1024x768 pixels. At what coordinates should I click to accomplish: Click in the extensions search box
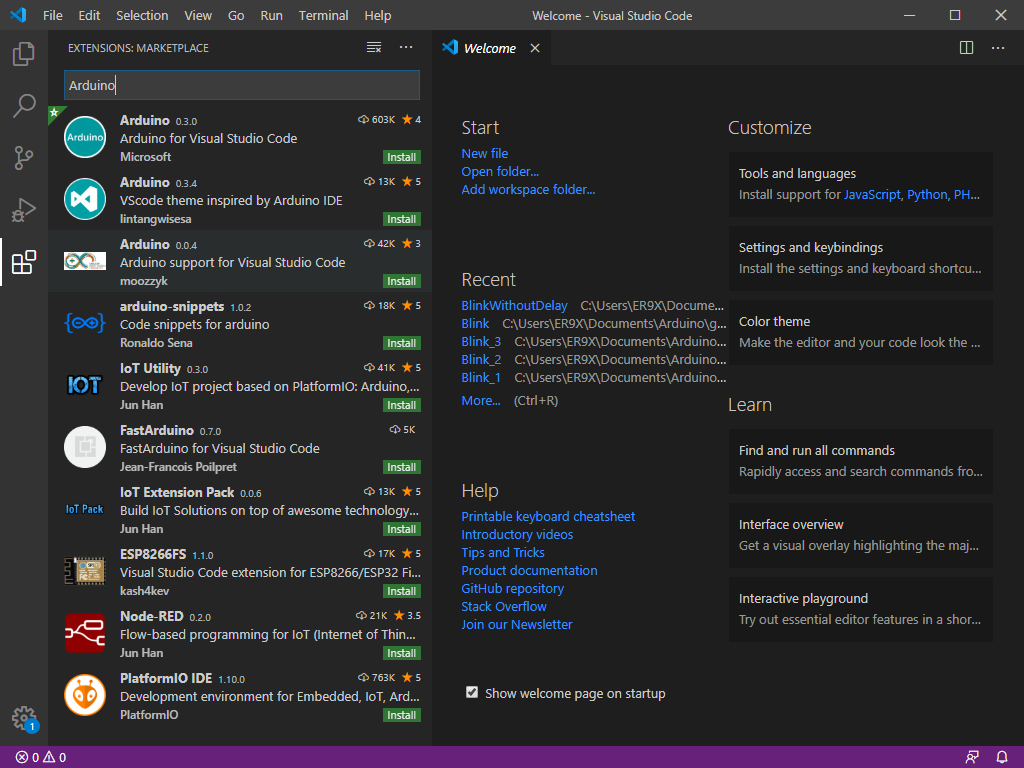[x=242, y=85]
